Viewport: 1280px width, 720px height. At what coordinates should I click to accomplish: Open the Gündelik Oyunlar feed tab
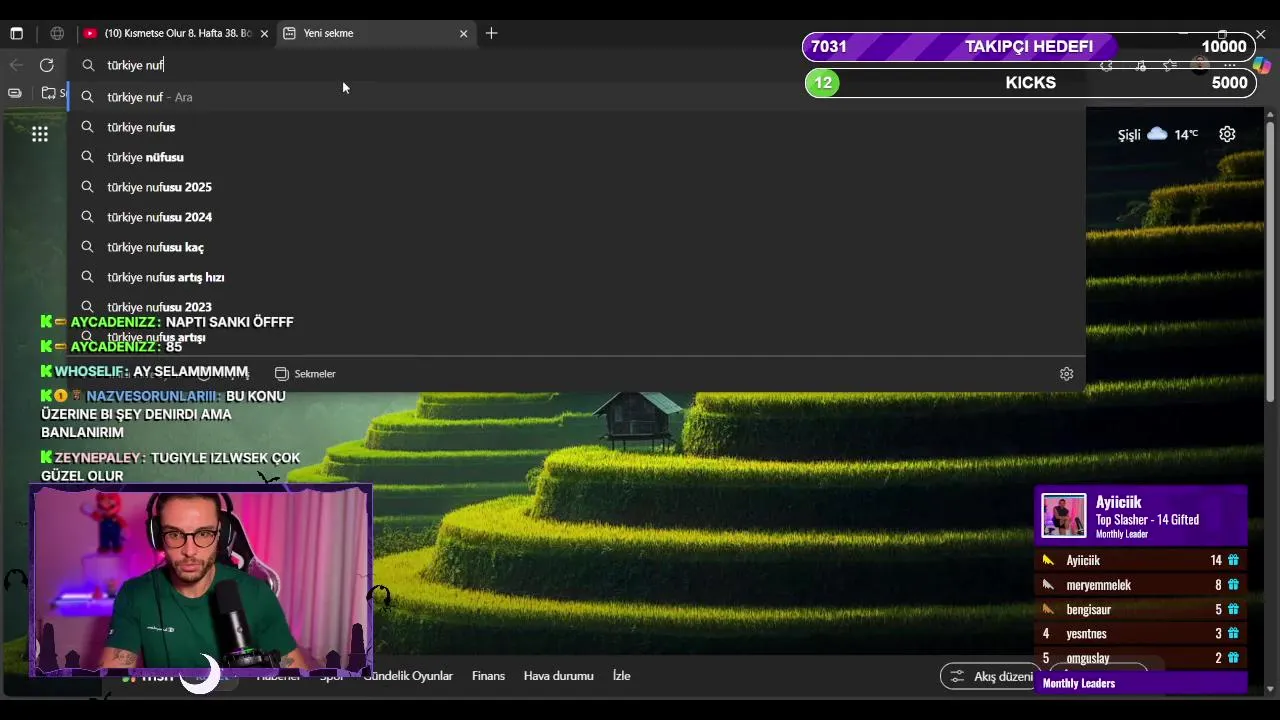[408, 676]
